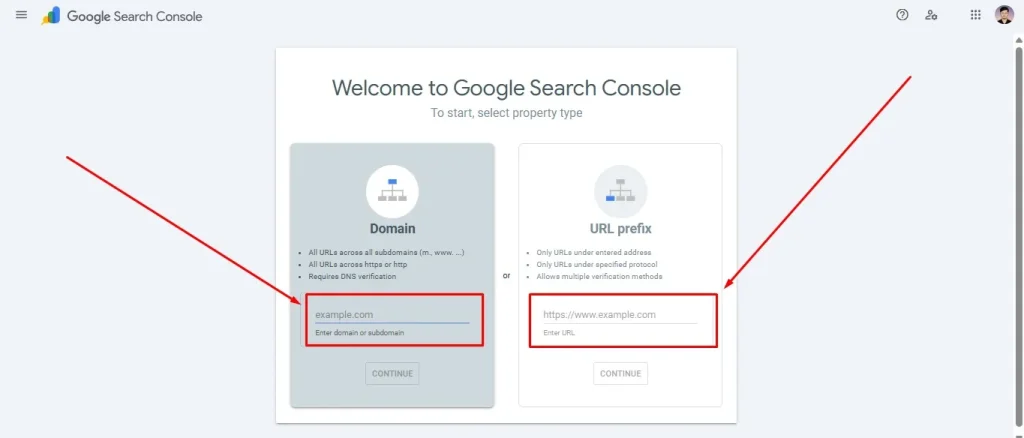Select the Domain heading text
Viewport: 1024px width, 438px height.
pos(392,230)
